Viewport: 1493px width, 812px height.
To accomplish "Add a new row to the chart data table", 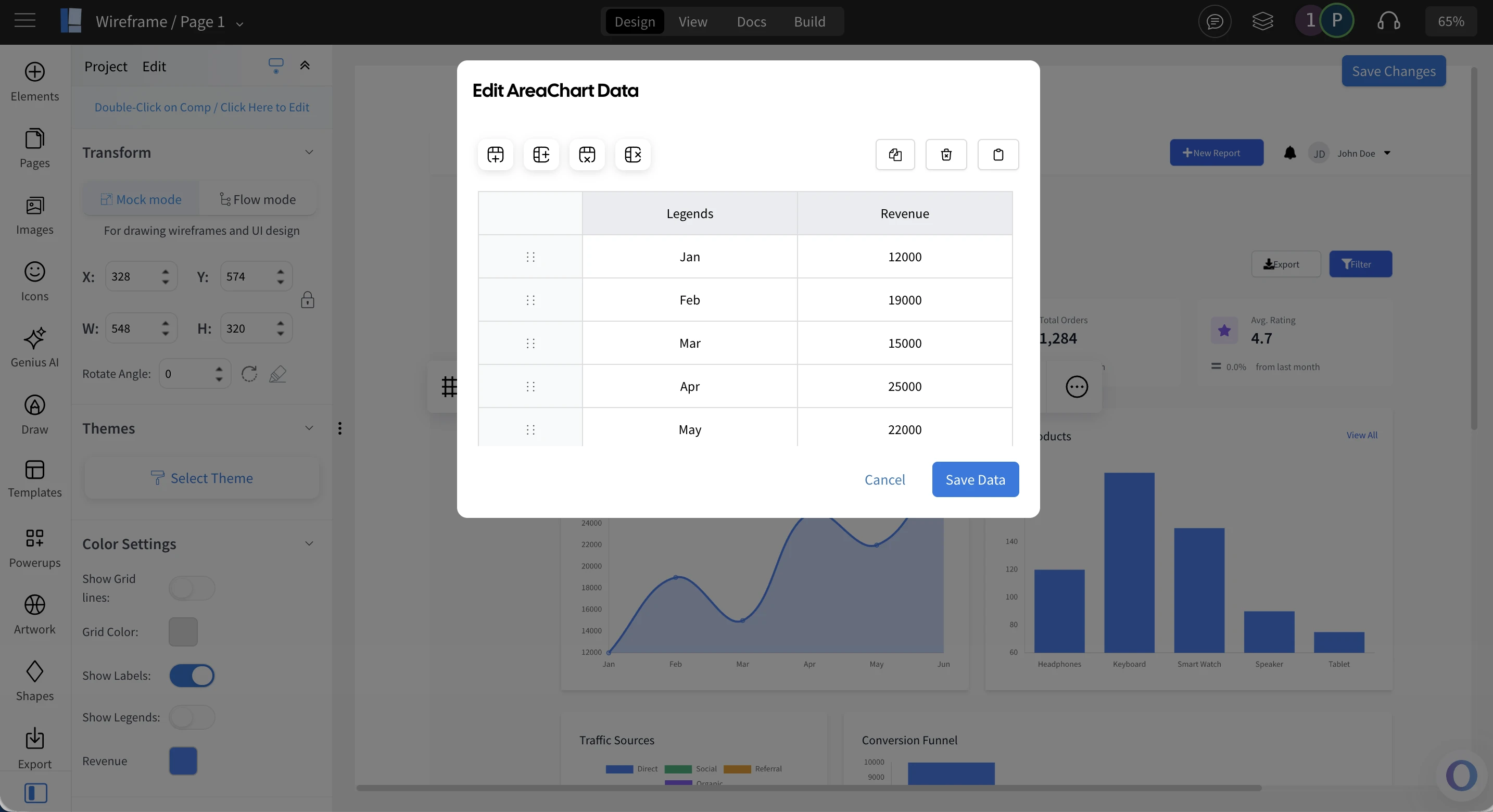I will pos(496,154).
